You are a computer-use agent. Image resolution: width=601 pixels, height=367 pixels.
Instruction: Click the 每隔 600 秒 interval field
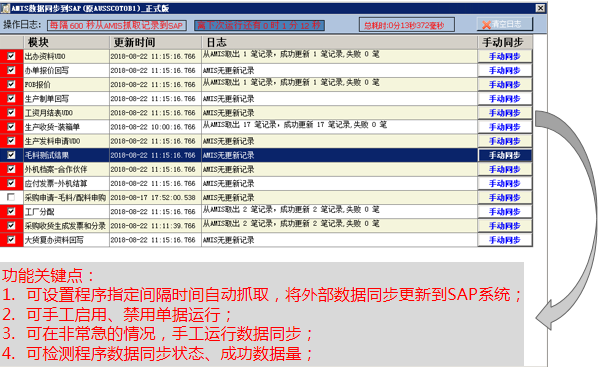117,25
